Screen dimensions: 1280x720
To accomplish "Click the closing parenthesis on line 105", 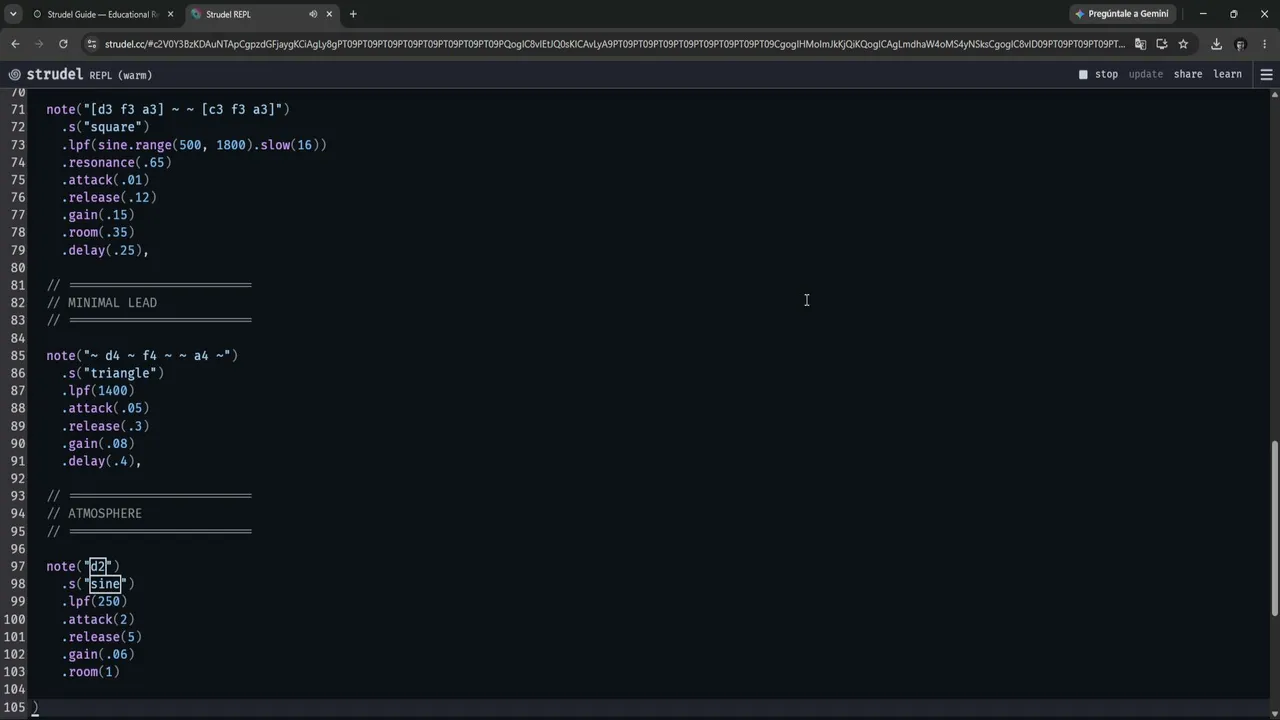I will pyautogui.click(x=35, y=707).
